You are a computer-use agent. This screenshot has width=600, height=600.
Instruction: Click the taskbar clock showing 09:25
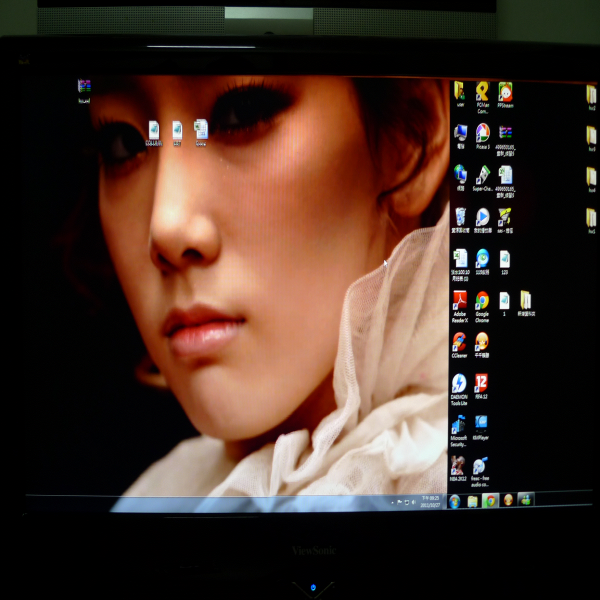click(430, 502)
